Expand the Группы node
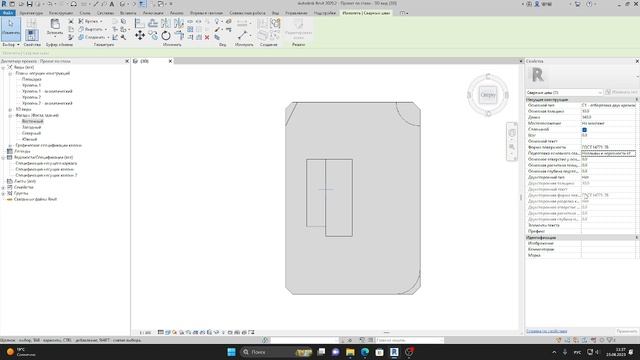640x360 pixels. 4,193
